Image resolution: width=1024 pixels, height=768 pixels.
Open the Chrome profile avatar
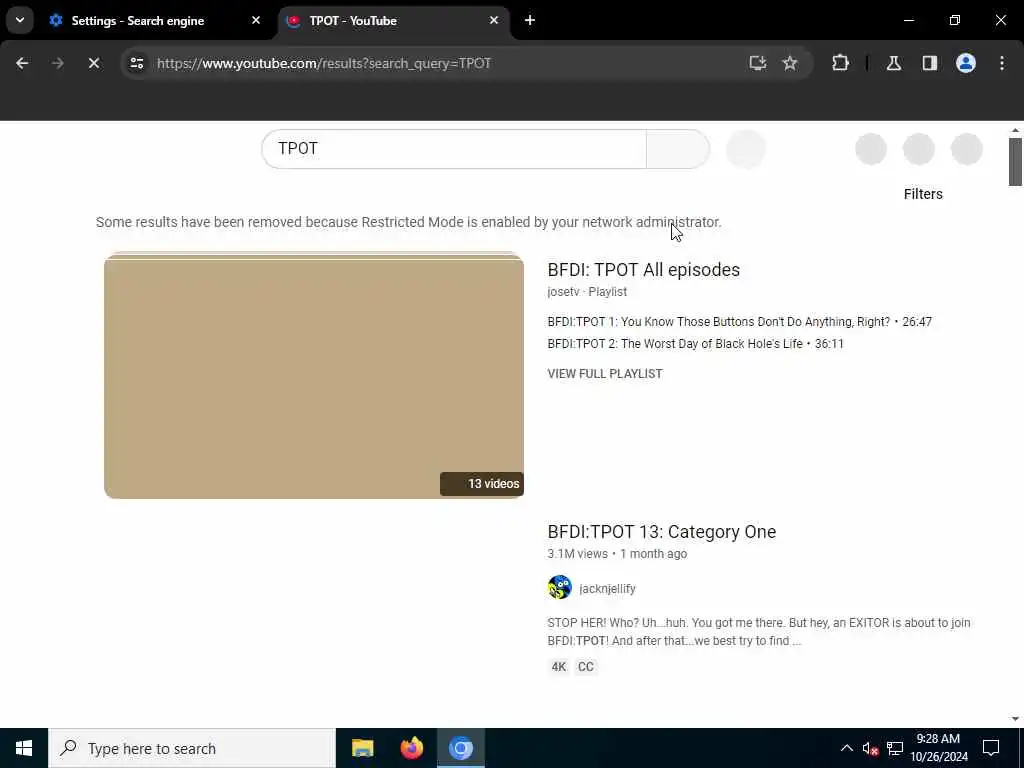coord(966,63)
